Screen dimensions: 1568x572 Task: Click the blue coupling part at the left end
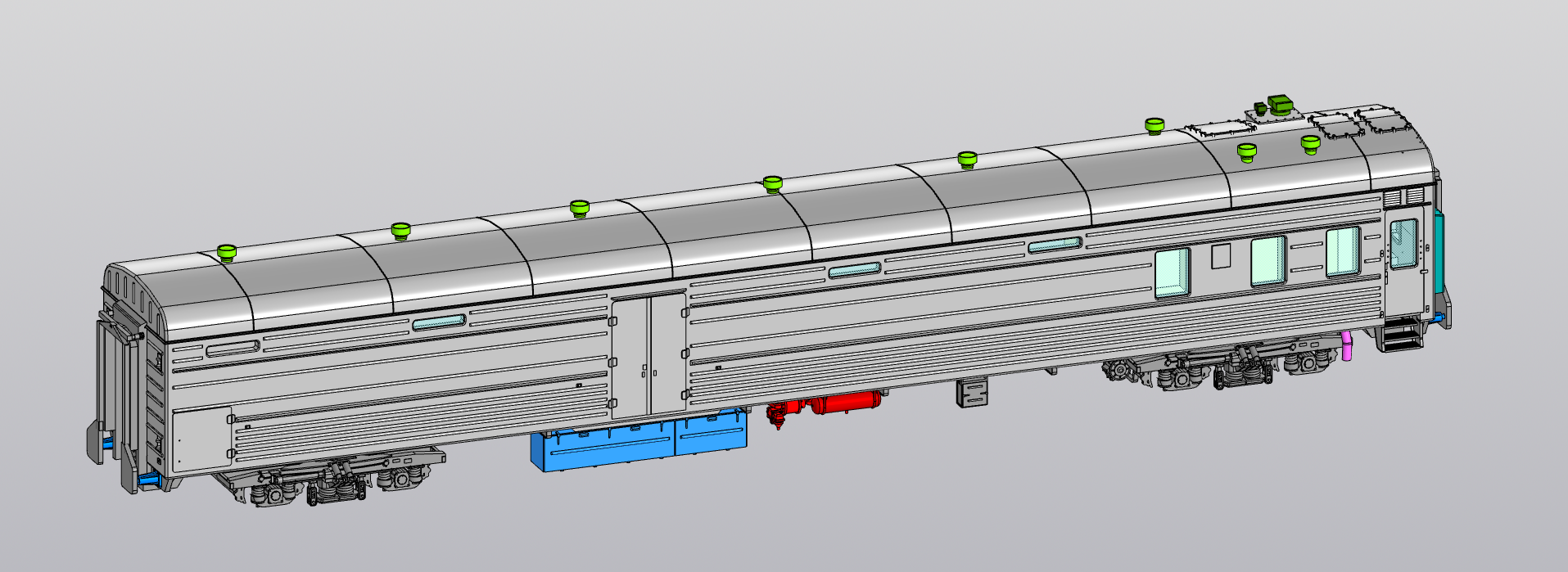point(149,479)
